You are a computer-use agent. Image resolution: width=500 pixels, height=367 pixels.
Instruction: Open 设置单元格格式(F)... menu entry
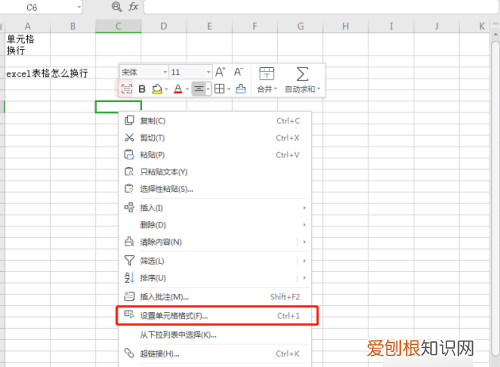click(215, 316)
